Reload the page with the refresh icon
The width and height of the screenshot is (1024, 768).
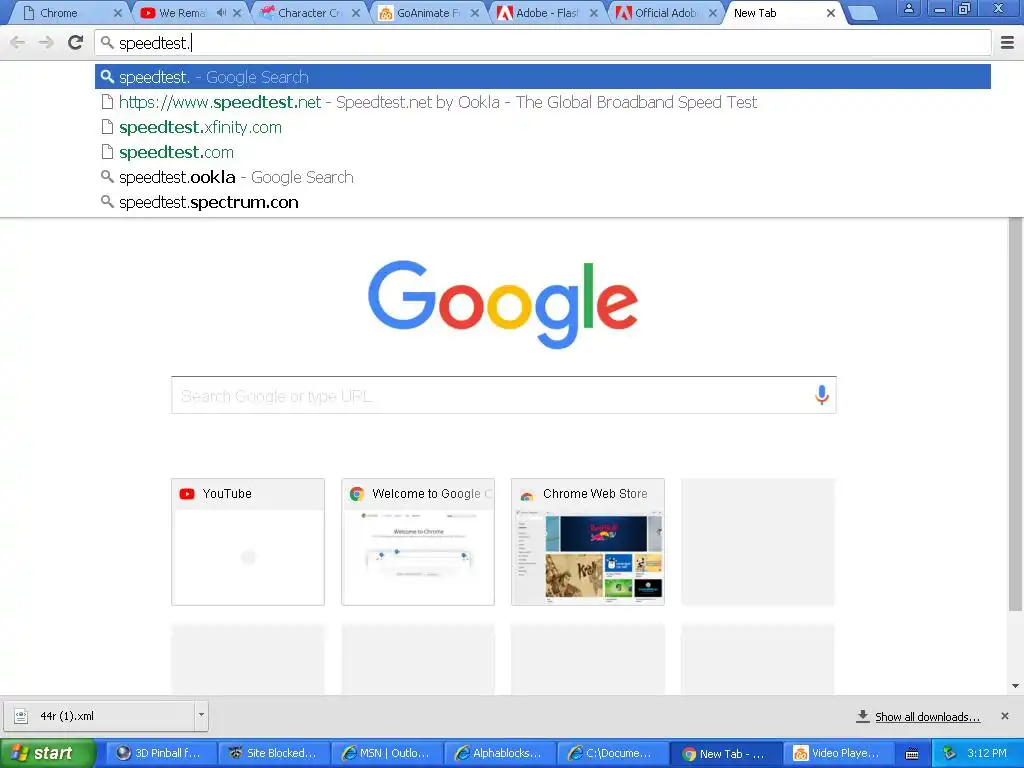click(76, 43)
